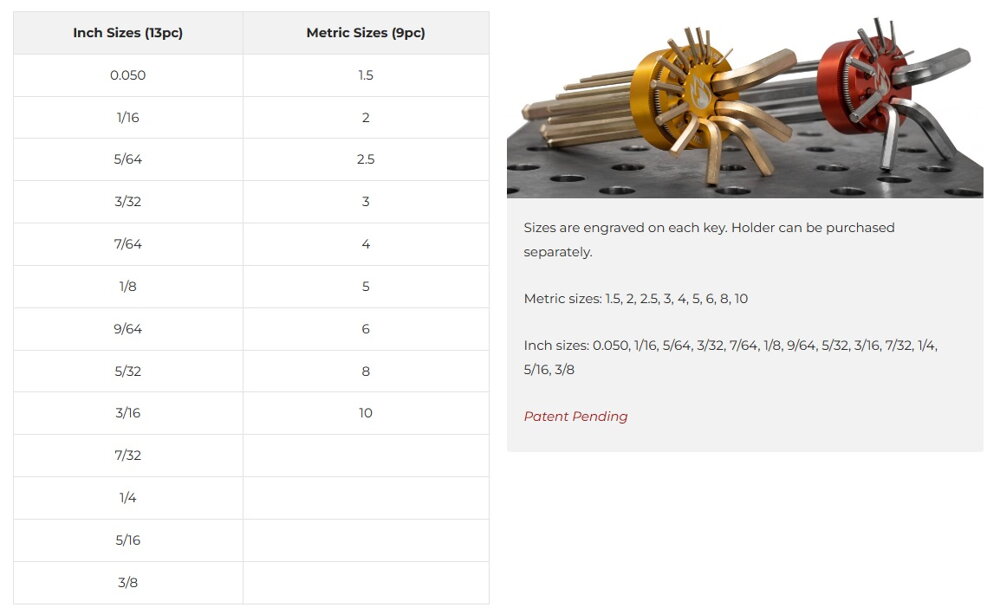Click the 3/32 inch size entry
Image resolution: width=1000 pixels, height=614 pixels.
[x=128, y=201]
